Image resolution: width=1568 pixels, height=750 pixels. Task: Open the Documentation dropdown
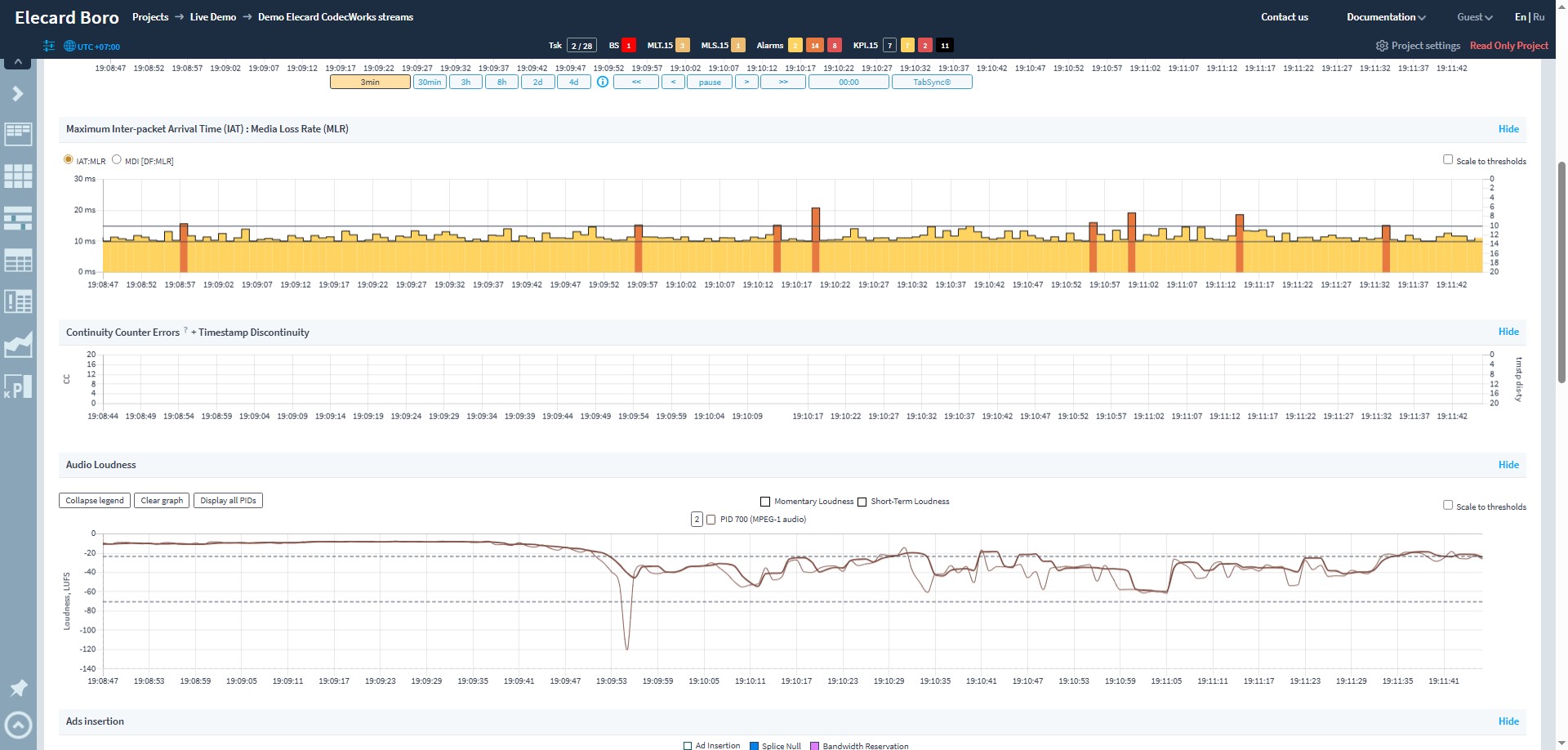point(1386,17)
